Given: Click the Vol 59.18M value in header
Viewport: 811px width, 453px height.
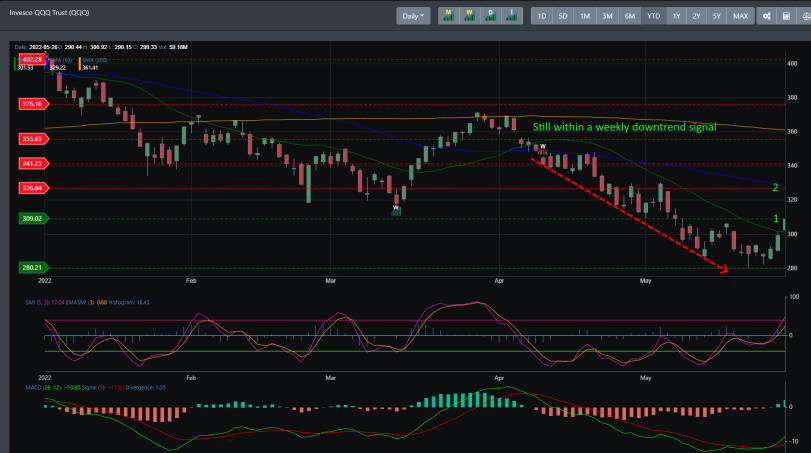Looking at the screenshot, I should pyautogui.click(x=173, y=47).
